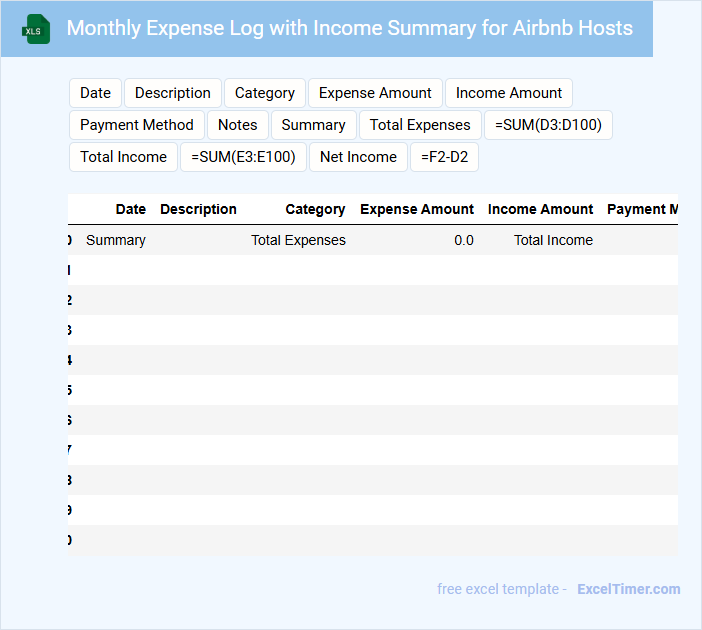702x630 pixels.
Task: Choose the Income Amount tag
Action: (509, 93)
